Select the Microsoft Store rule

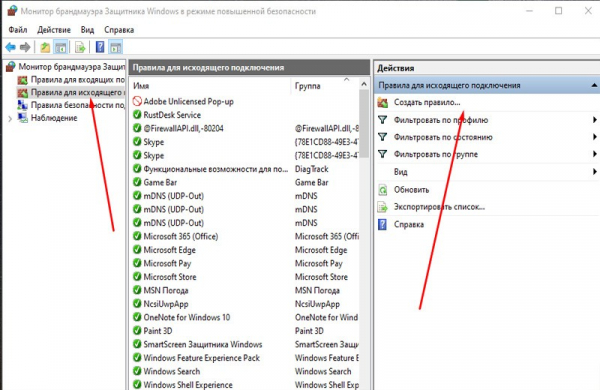tap(170, 277)
